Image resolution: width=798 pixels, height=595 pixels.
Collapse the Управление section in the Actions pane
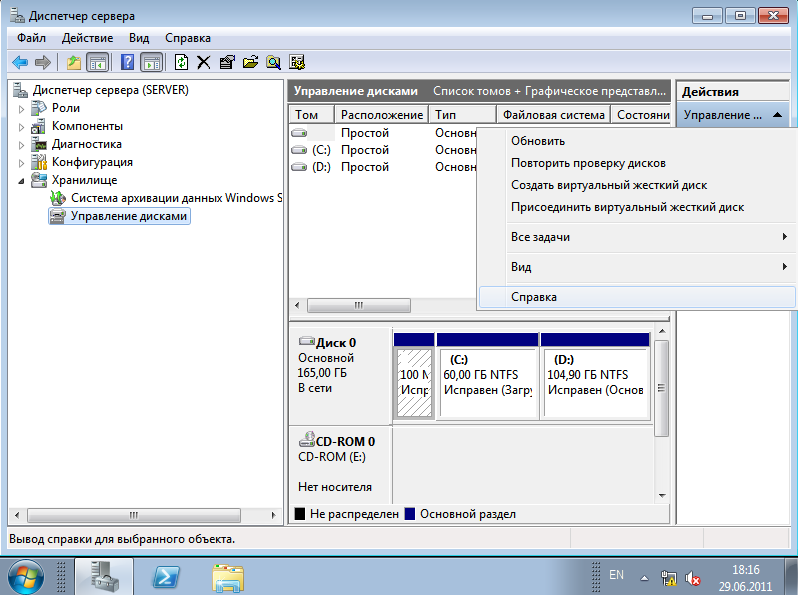777,115
